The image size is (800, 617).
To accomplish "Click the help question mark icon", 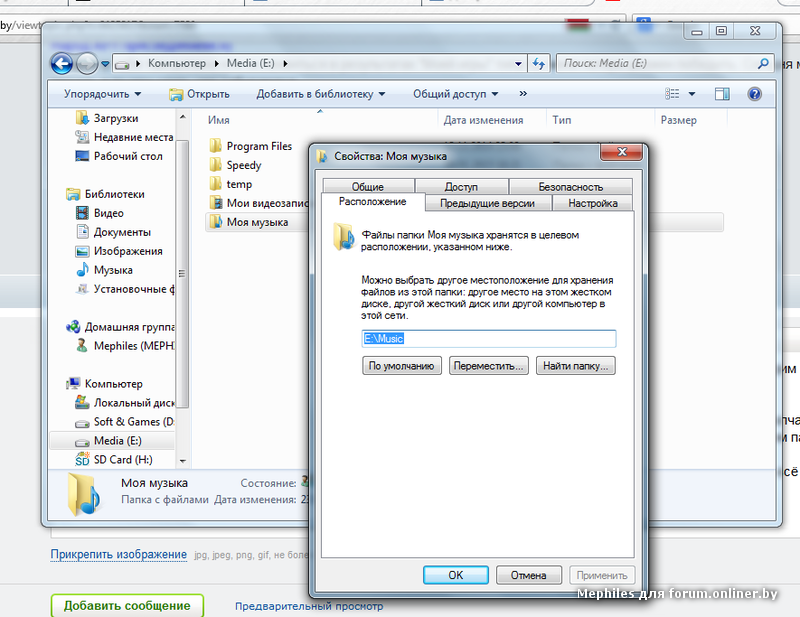I will pyautogui.click(x=755, y=94).
